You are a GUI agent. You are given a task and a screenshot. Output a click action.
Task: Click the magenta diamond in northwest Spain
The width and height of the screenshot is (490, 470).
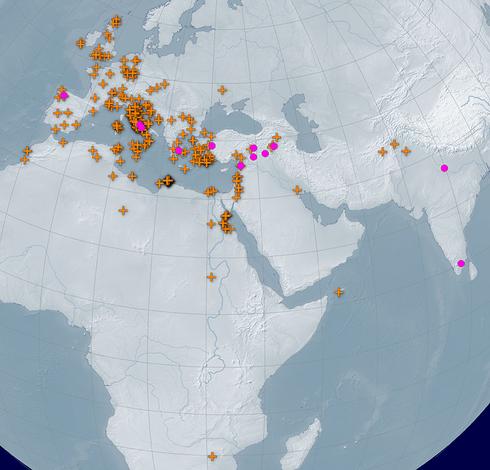(x=64, y=96)
